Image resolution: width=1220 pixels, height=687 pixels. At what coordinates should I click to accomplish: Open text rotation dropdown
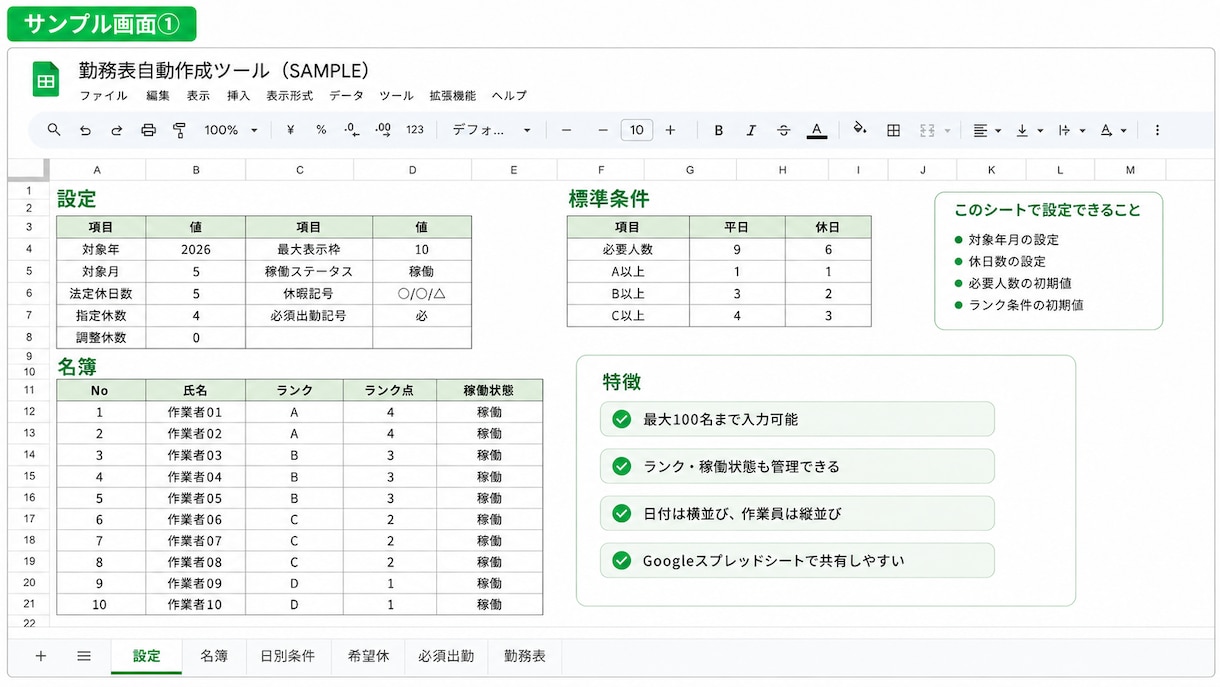pos(1113,130)
